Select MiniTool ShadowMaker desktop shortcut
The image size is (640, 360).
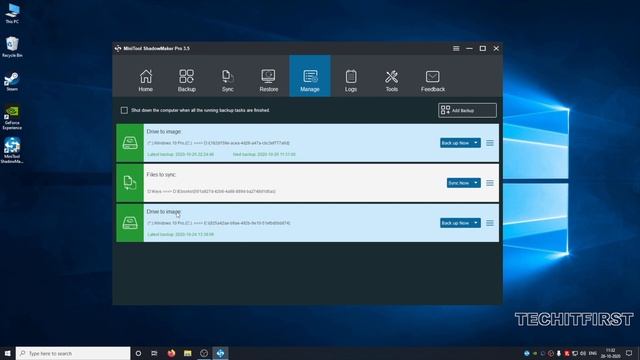[x=12, y=150]
